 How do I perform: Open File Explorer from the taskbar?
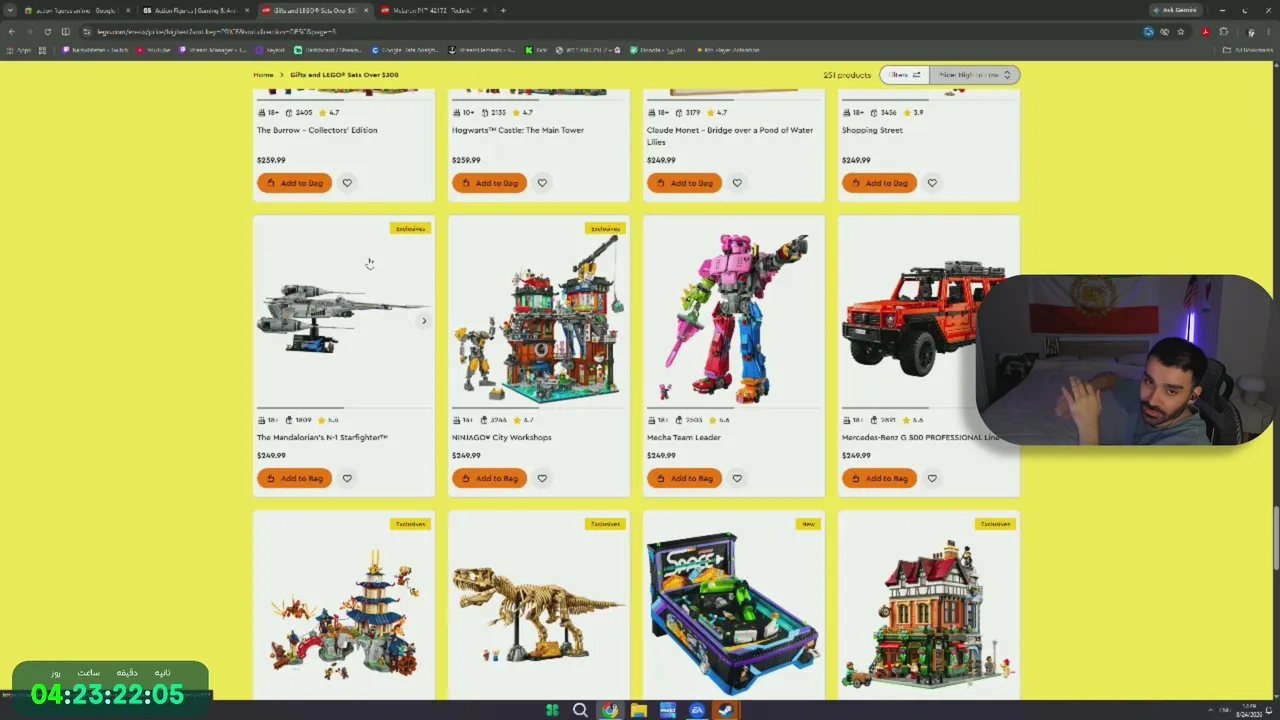coord(638,710)
